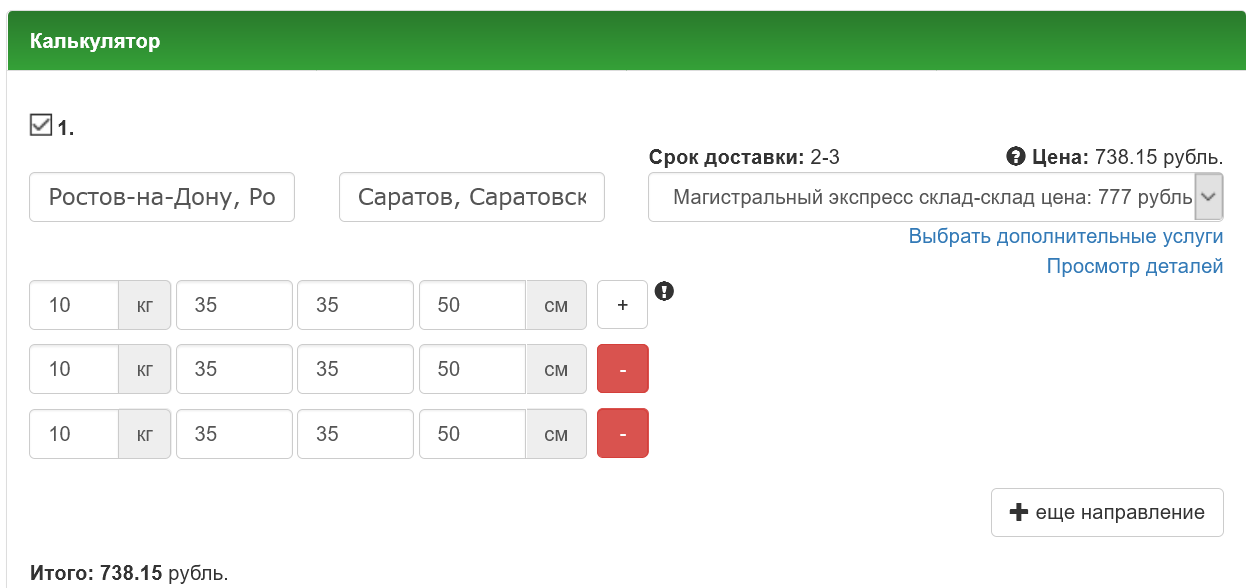Open the Просмотр деталей link
1246x588 pixels.
click(x=1134, y=266)
